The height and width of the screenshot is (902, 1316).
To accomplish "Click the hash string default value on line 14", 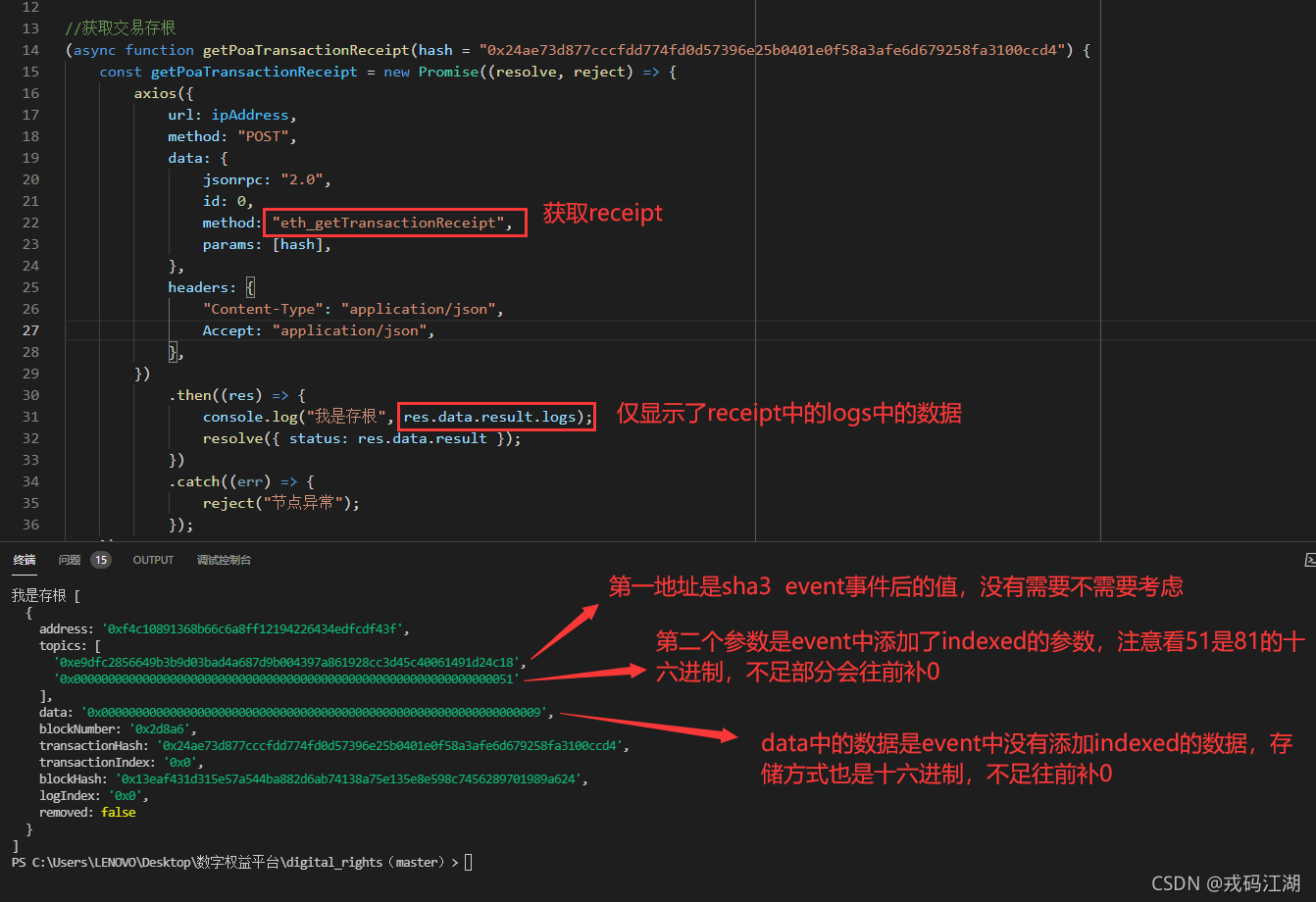I will 774,50.
